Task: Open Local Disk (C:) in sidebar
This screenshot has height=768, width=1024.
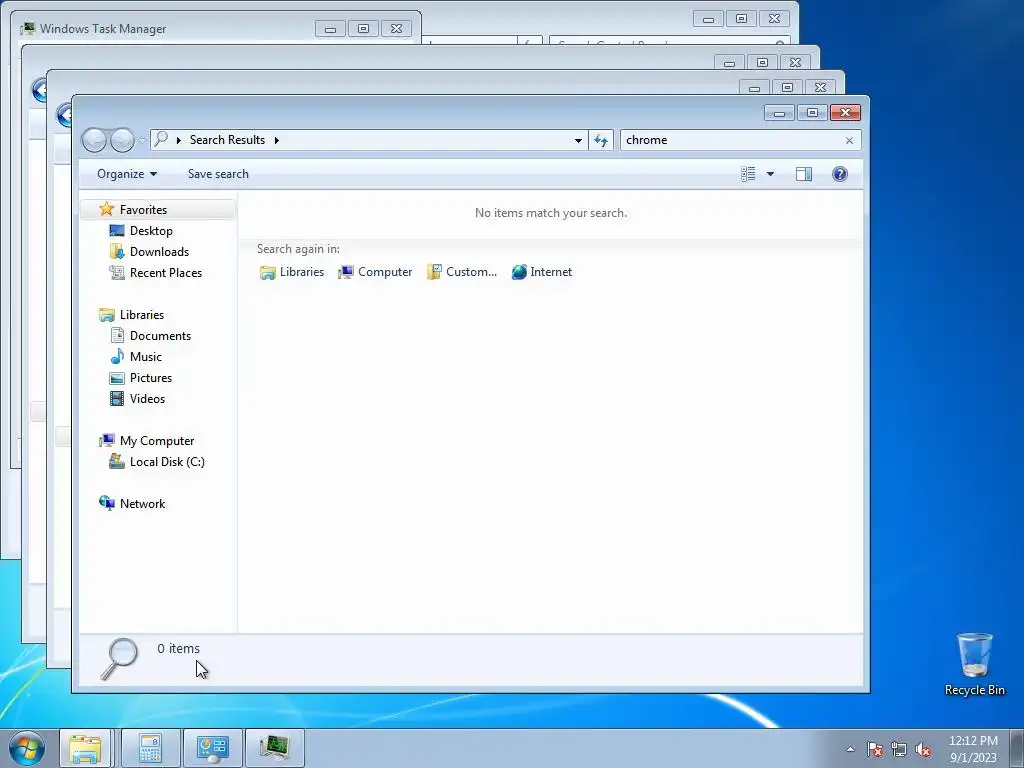Action: coord(167,462)
